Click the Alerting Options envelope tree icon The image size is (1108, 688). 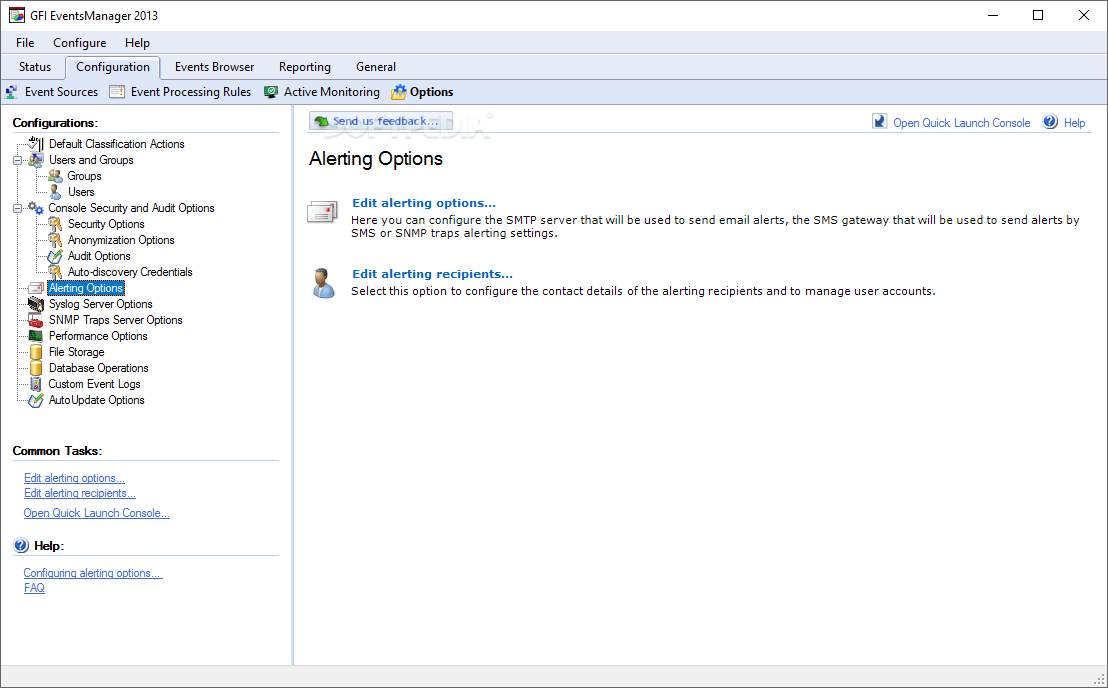(x=36, y=288)
